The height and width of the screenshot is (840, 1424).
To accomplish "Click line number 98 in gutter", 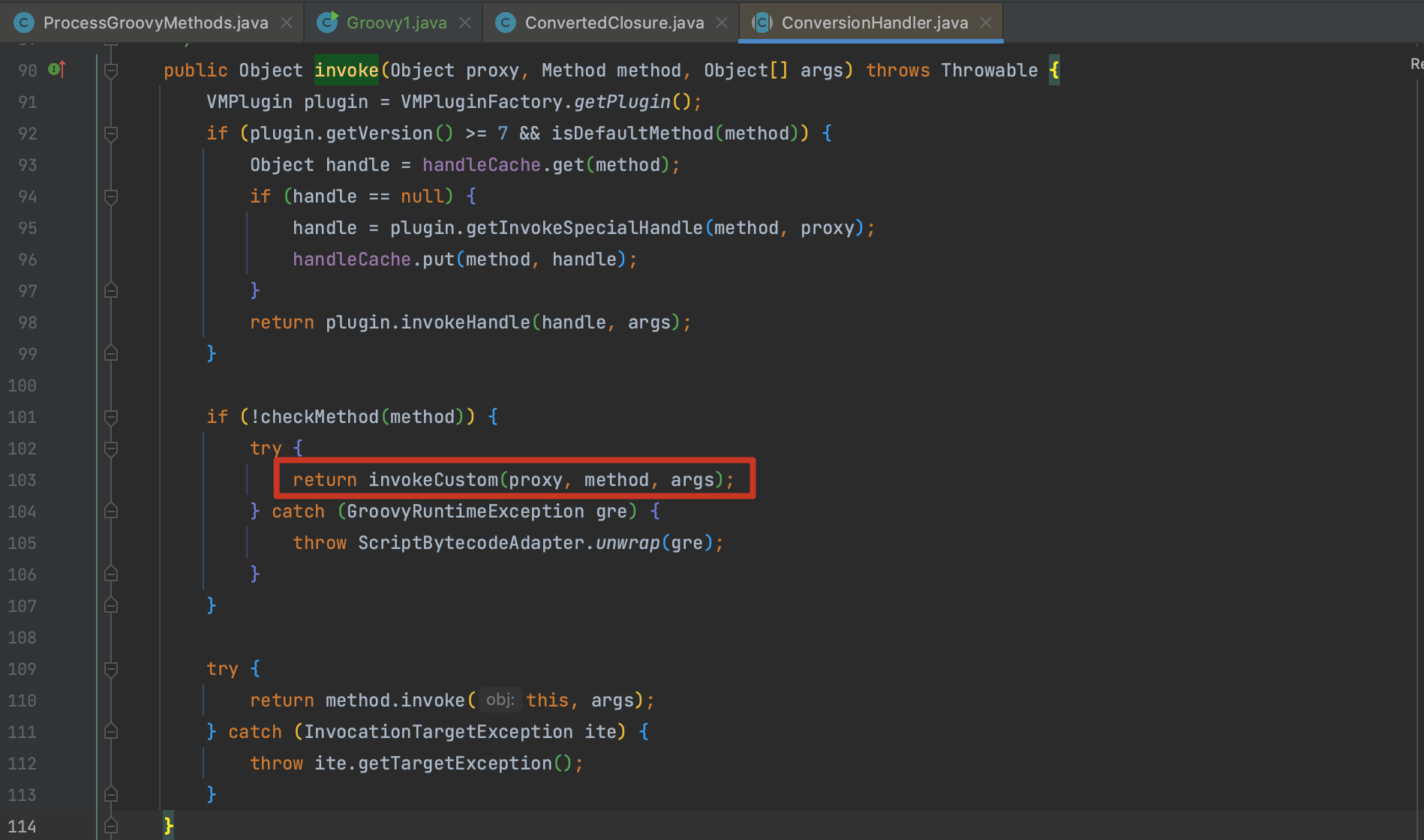I will 27,322.
